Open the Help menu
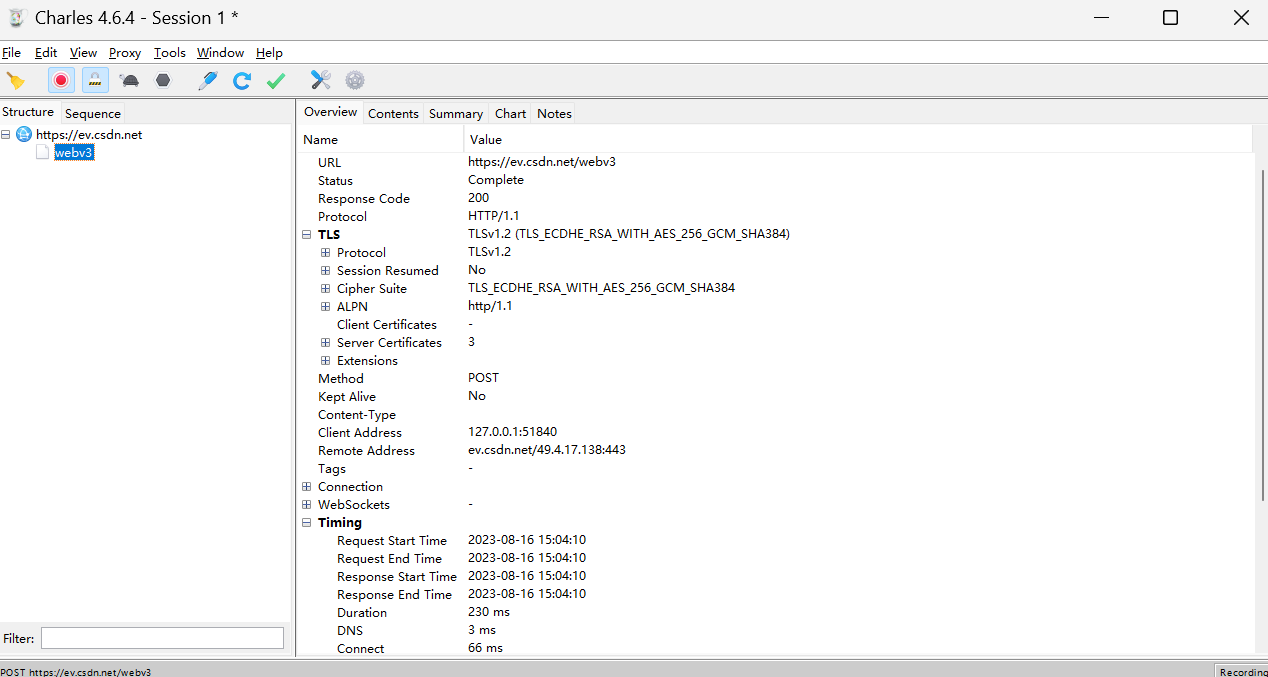The image size is (1268, 677). coord(269,53)
